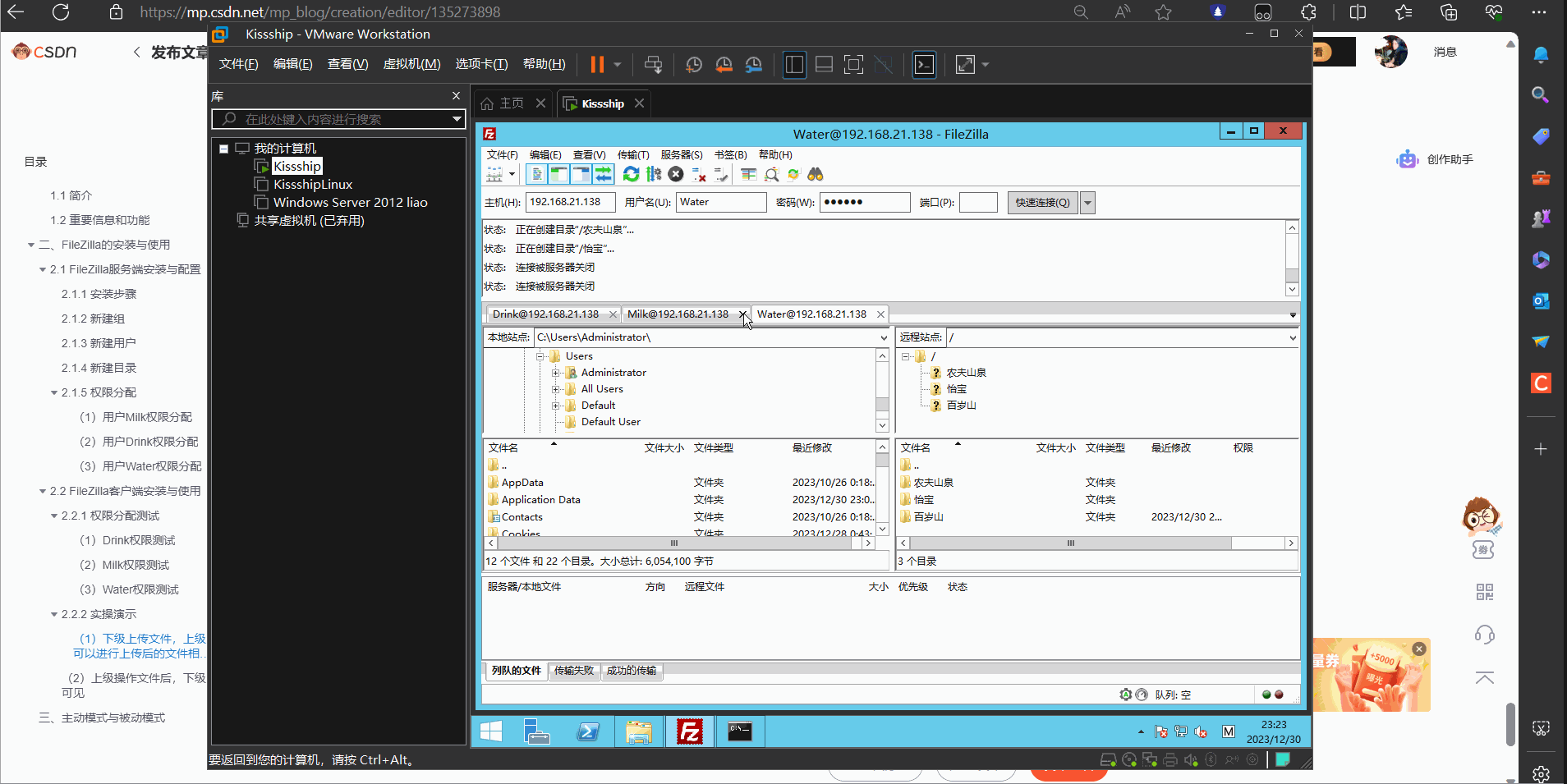Screen dimensions: 1567x784
Task: Search files recursively with binoculars icon
Action: pos(816,174)
